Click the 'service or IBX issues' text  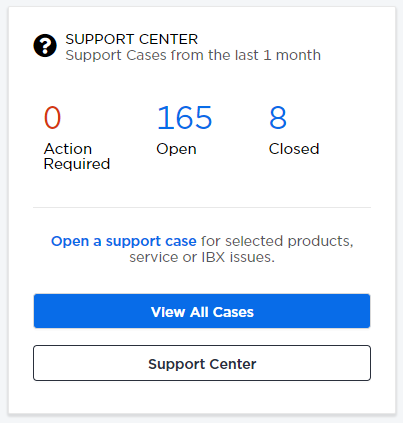point(202,257)
